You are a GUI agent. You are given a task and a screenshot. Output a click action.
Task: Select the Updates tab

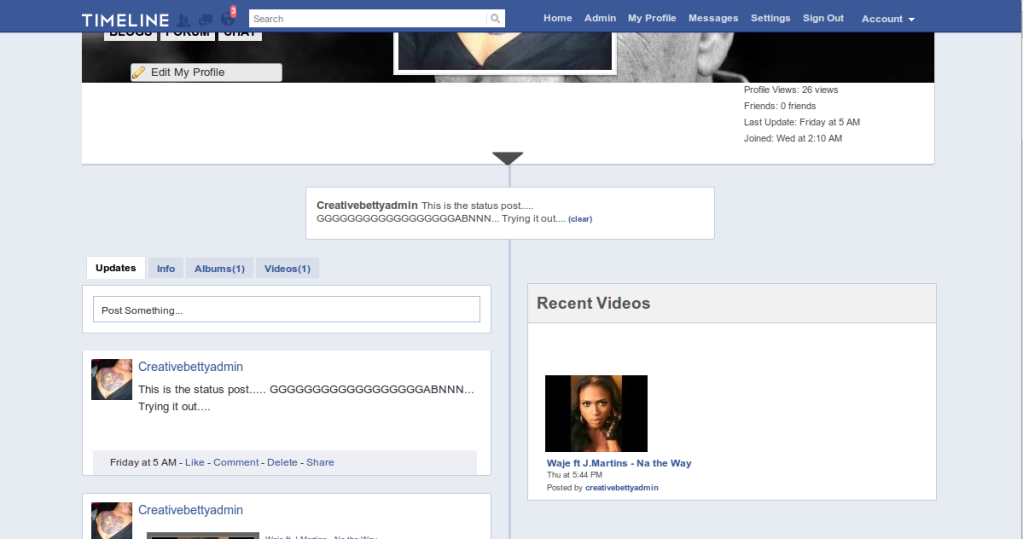coord(115,268)
